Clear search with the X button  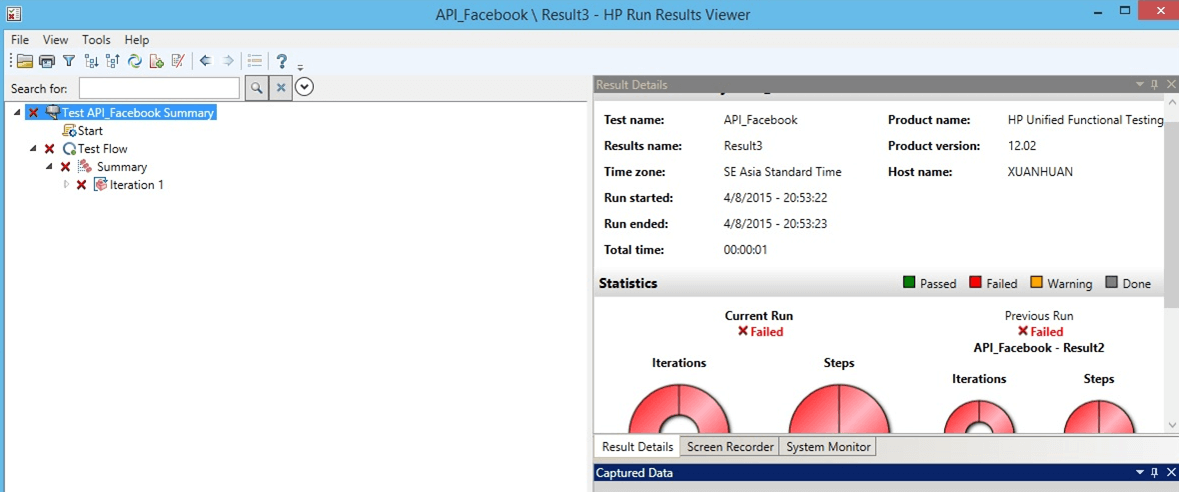(281, 88)
